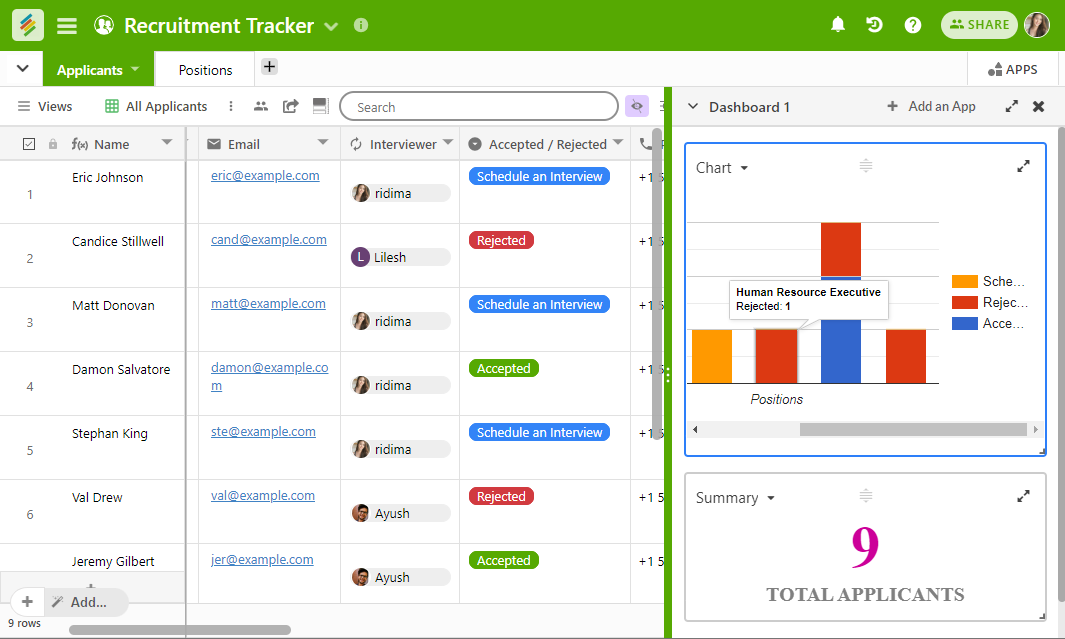Click in the Search field
Image resolution: width=1065 pixels, height=639 pixels.
tap(479, 107)
